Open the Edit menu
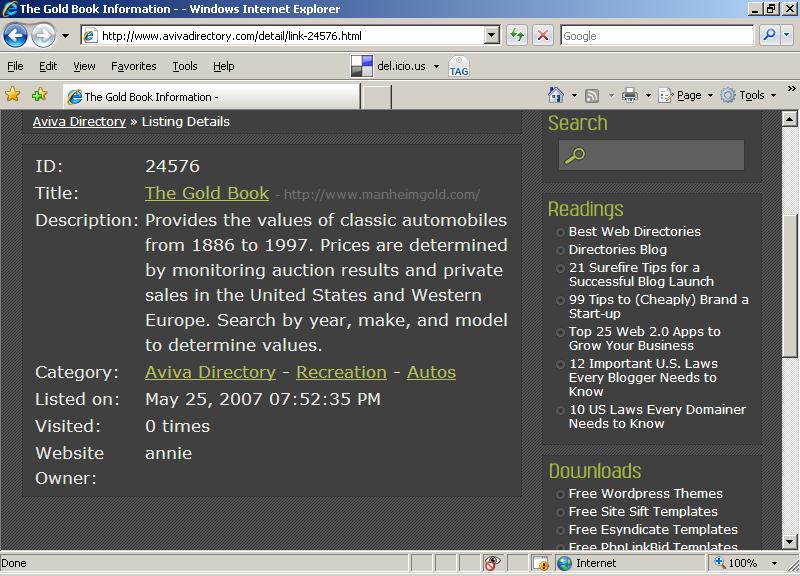The image size is (800, 576). click(x=48, y=66)
